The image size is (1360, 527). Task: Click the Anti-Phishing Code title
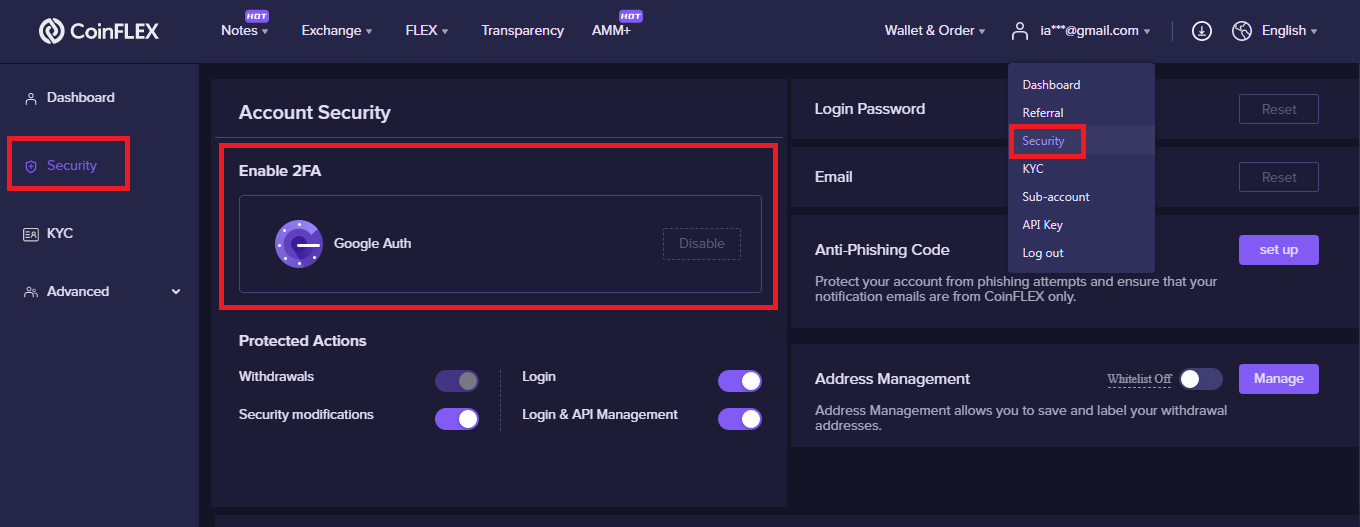882,250
